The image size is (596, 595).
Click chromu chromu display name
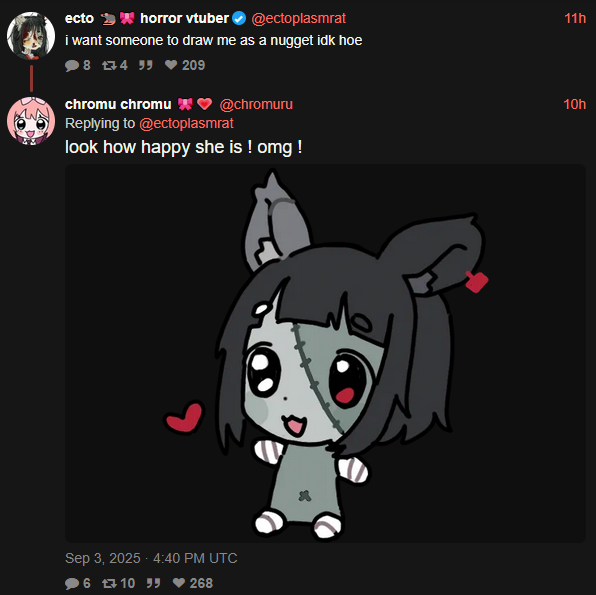(x=118, y=104)
